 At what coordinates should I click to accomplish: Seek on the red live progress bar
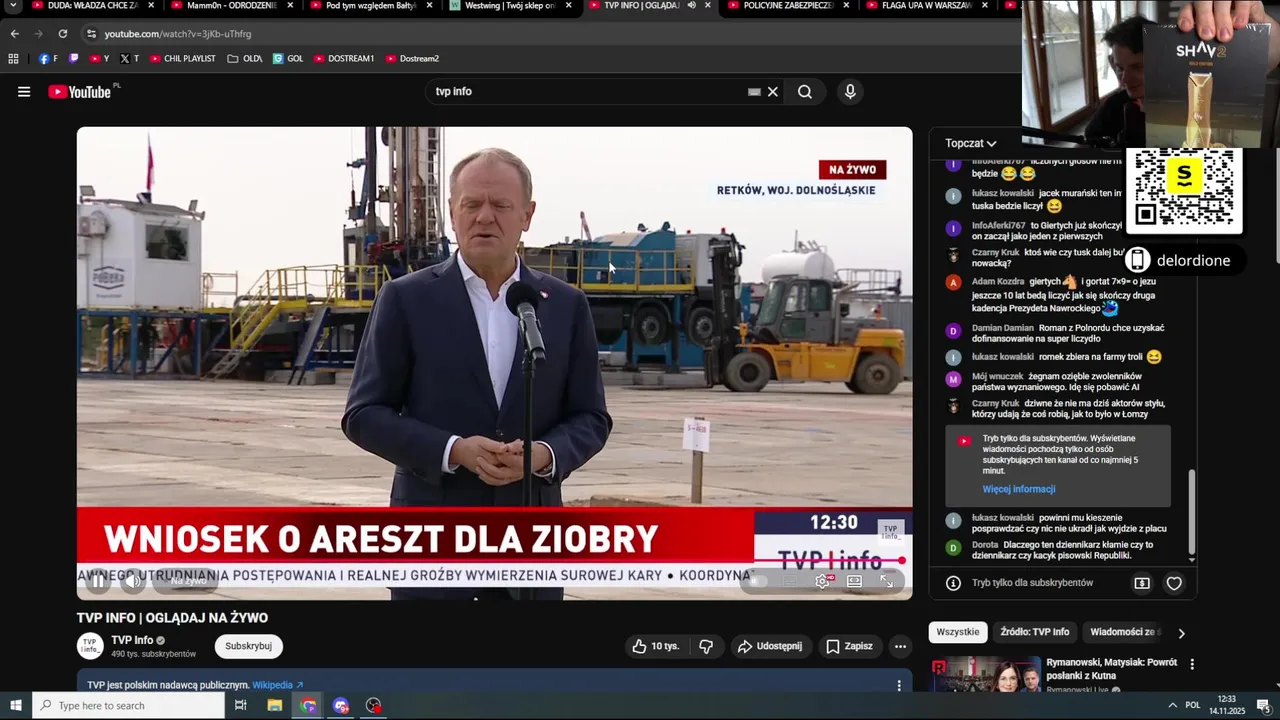[x=494, y=561]
